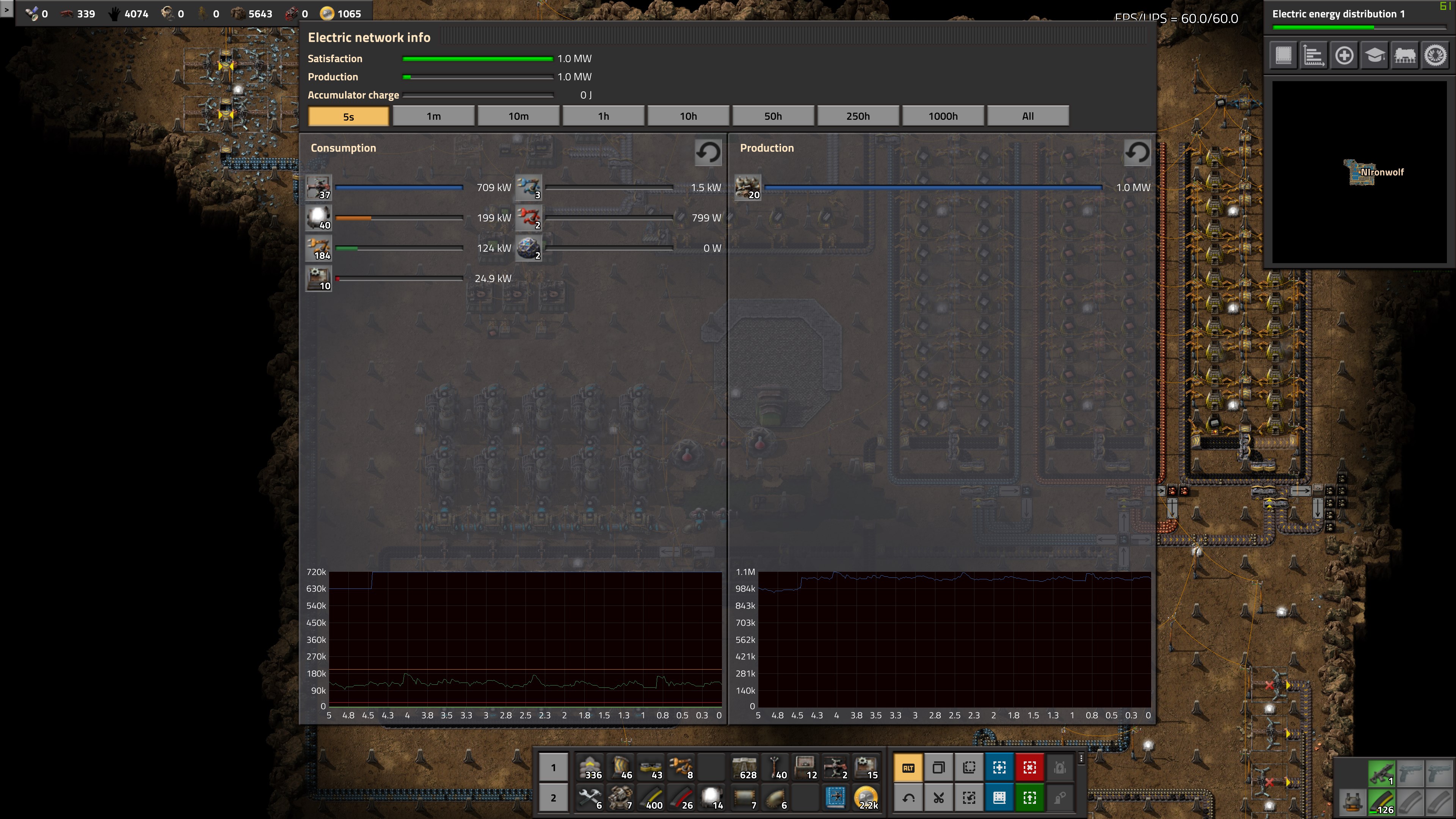The image size is (1456, 819).
Task: Click the pumpjack consumption icon showing 37
Action: coord(319,188)
